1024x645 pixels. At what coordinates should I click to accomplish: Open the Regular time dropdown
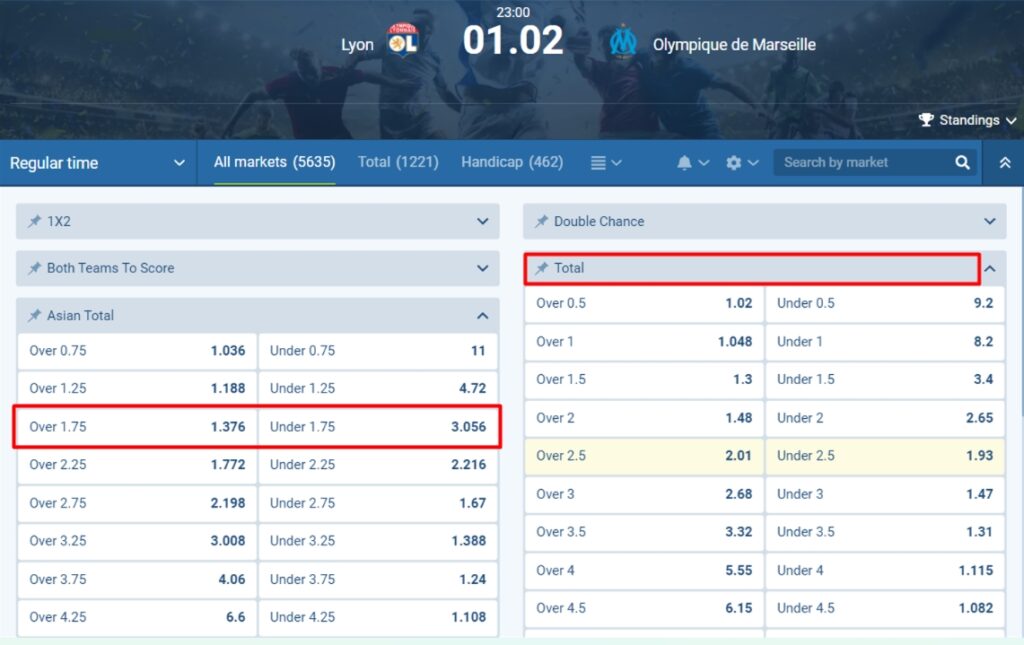(x=95, y=162)
